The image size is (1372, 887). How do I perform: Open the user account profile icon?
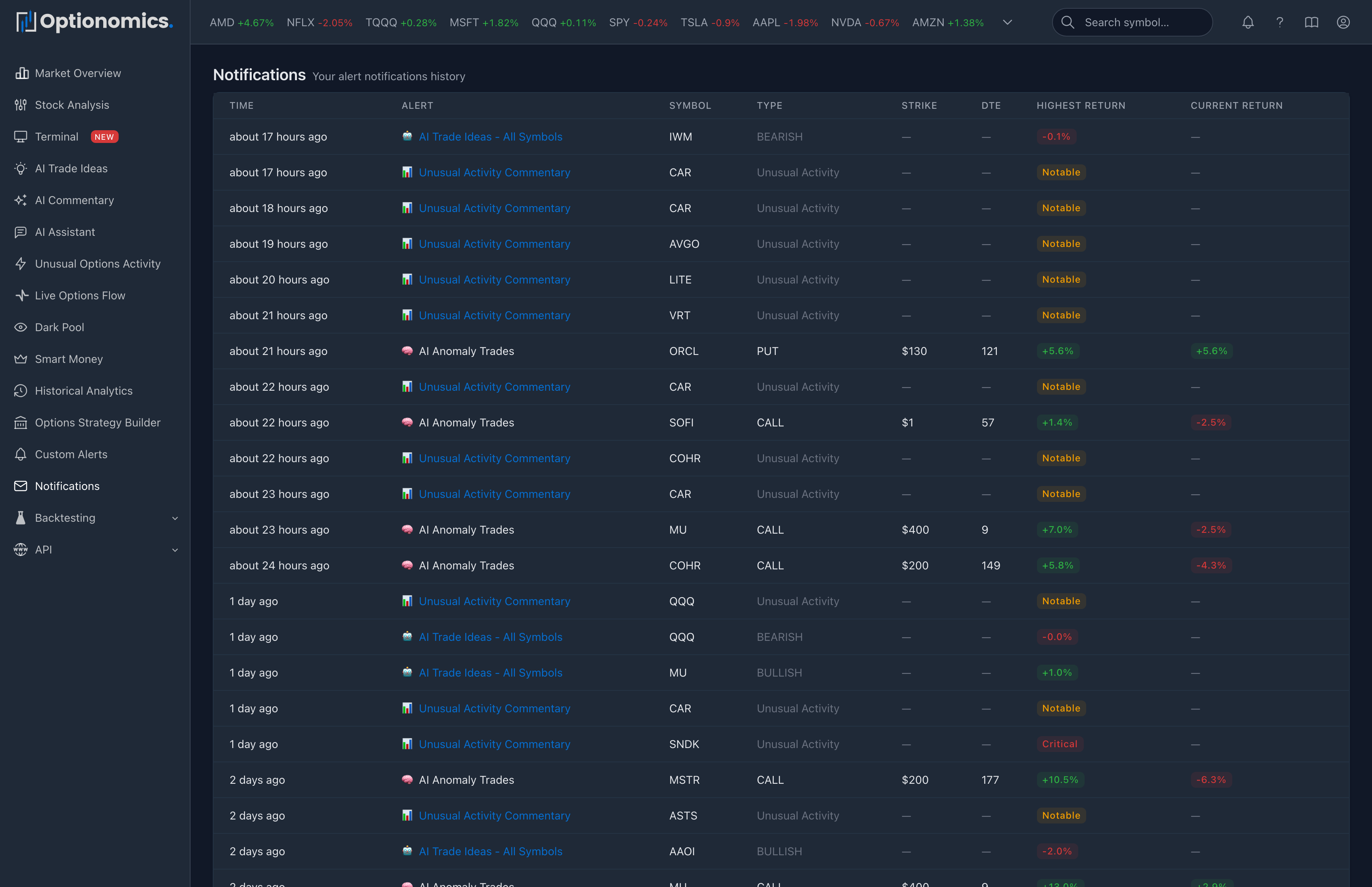tap(1343, 23)
